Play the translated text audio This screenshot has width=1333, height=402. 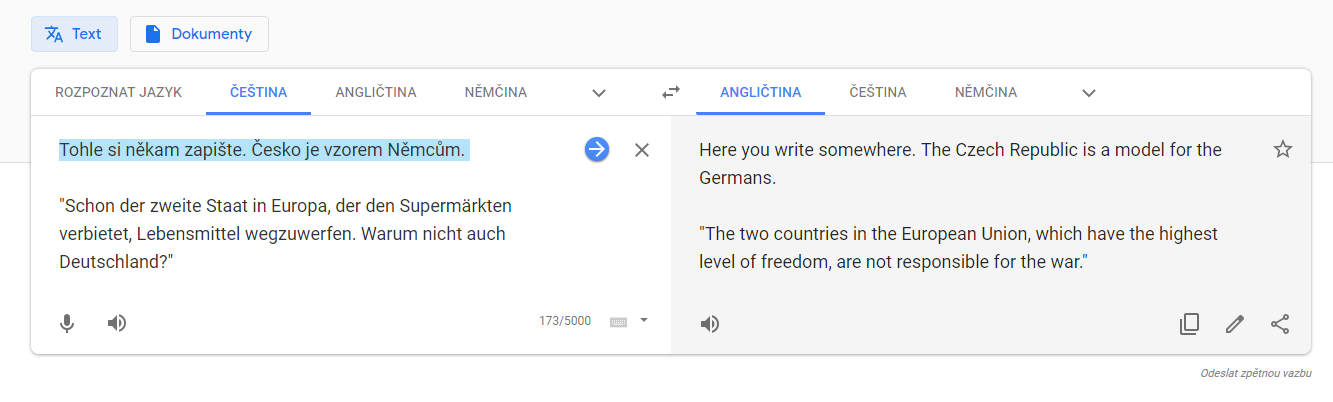point(710,324)
